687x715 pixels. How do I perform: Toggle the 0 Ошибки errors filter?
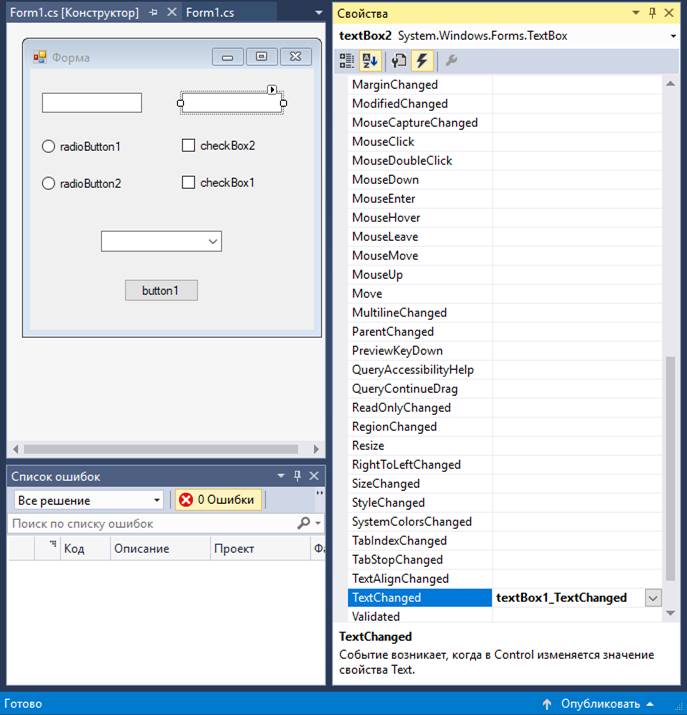[217, 500]
